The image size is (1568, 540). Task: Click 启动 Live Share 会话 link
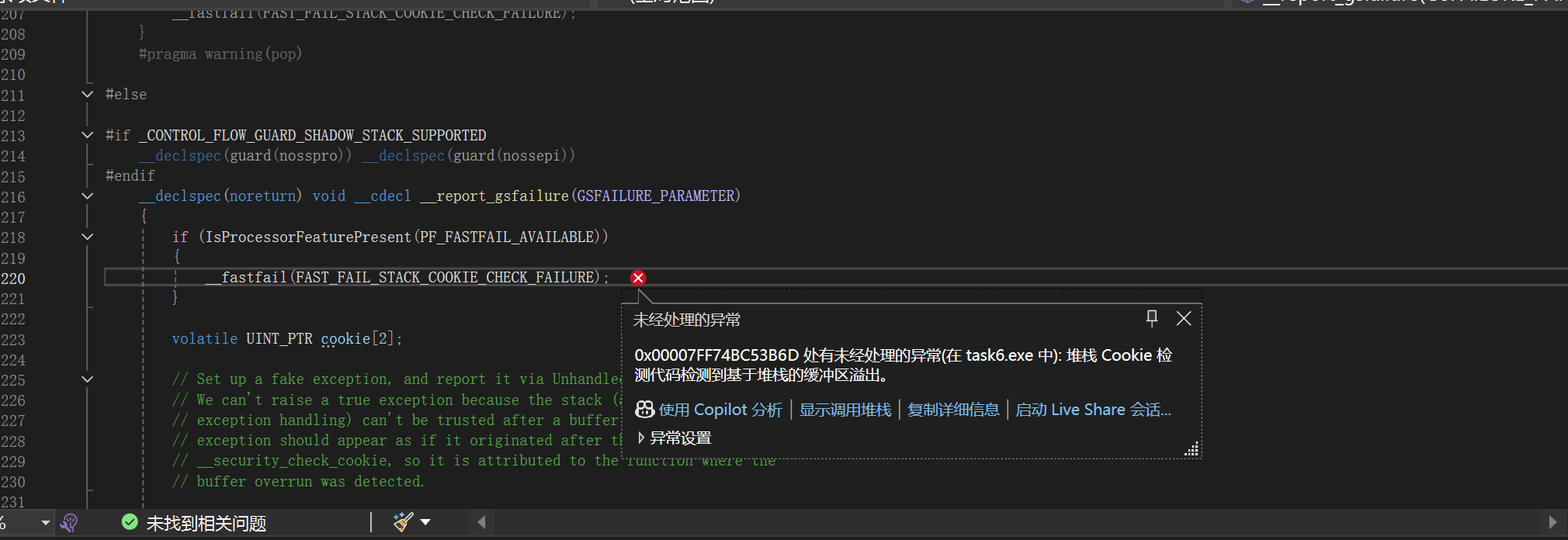tap(1093, 410)
